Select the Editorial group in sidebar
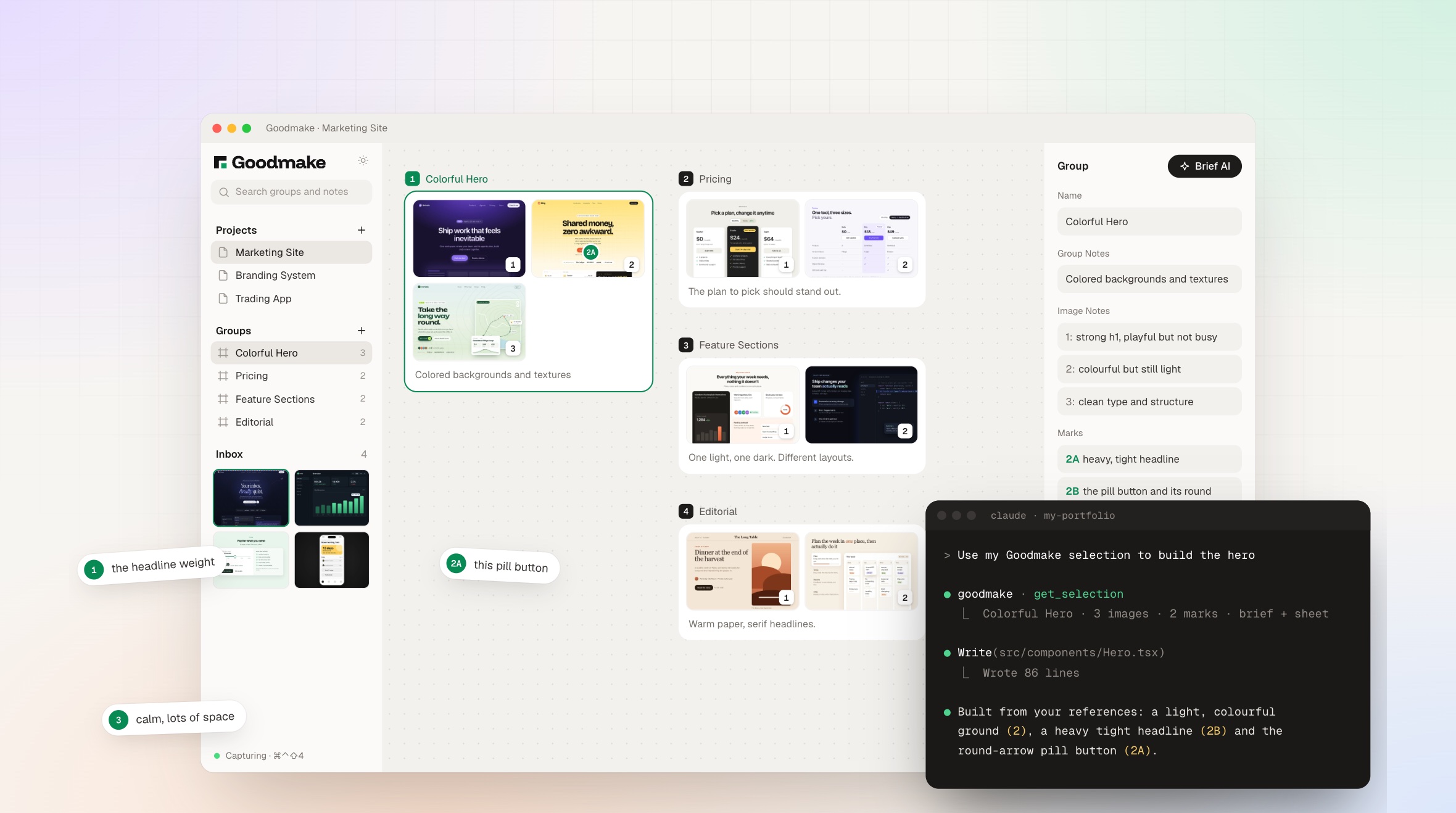 tap(291, 422)
